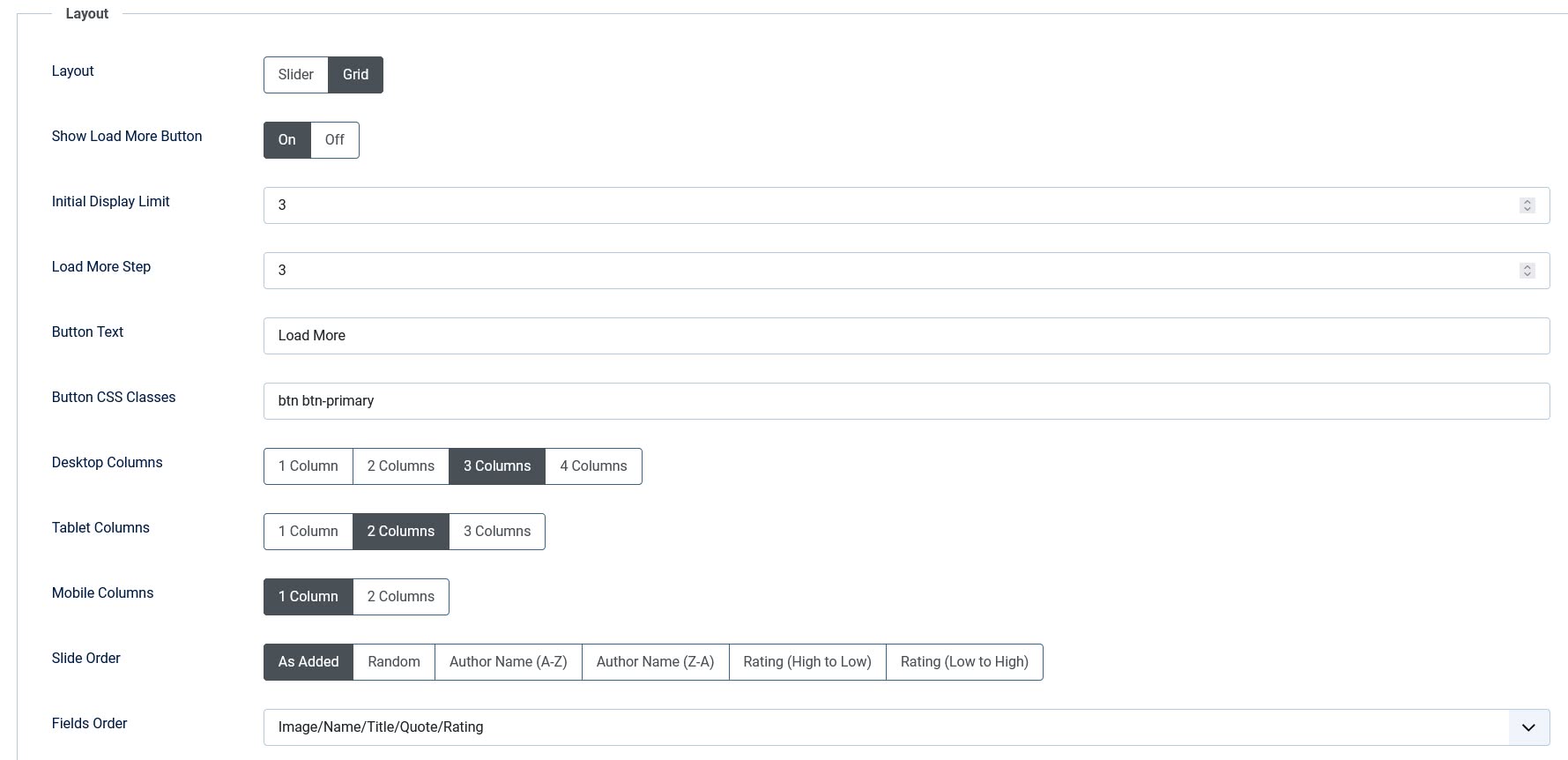Set Tablet Columns to 3 Columns
This screenshot has width=1568, height=760.
pyautogui.click(x=497, y=532)
